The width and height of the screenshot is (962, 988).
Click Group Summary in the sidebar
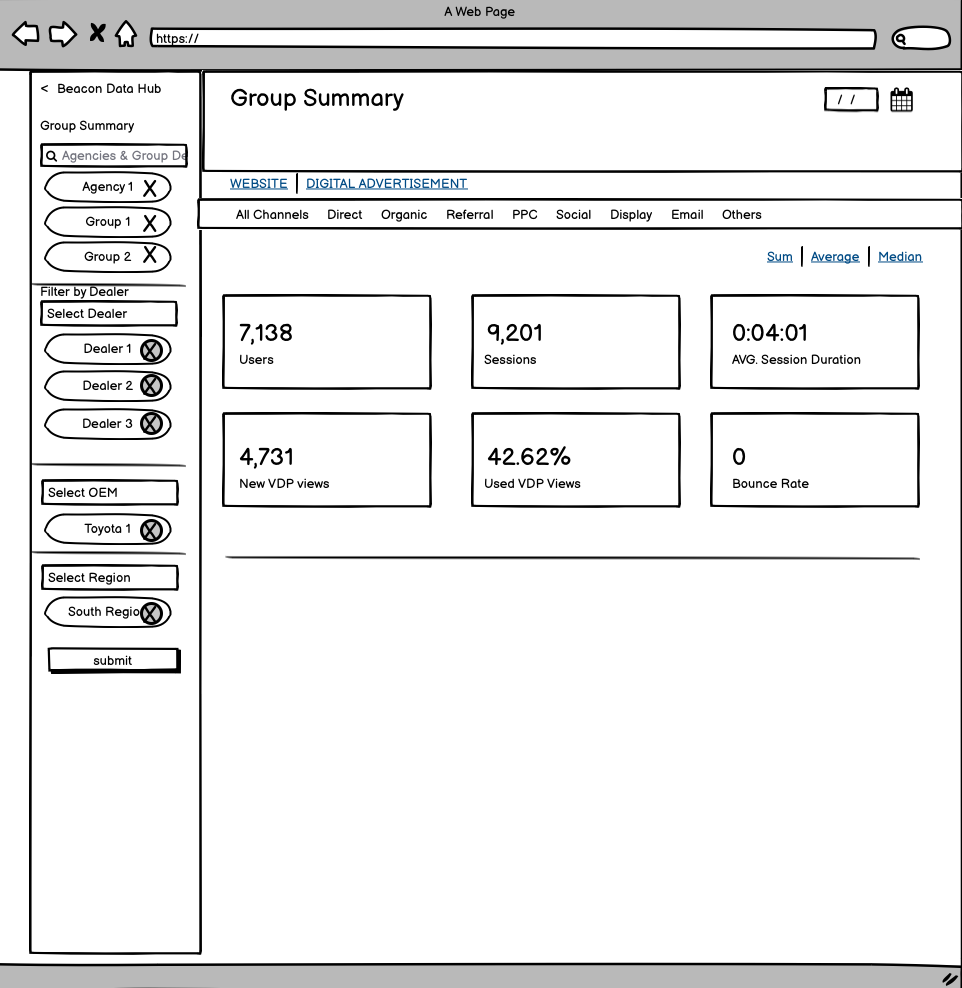pos(87,125)
